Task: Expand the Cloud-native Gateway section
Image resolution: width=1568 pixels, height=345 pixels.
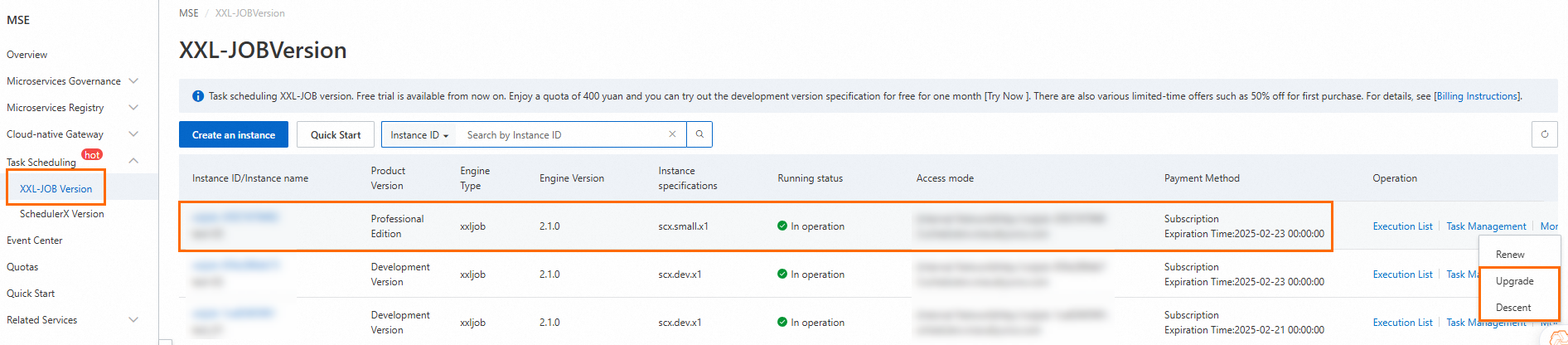Action: click(x=133, y=134)
